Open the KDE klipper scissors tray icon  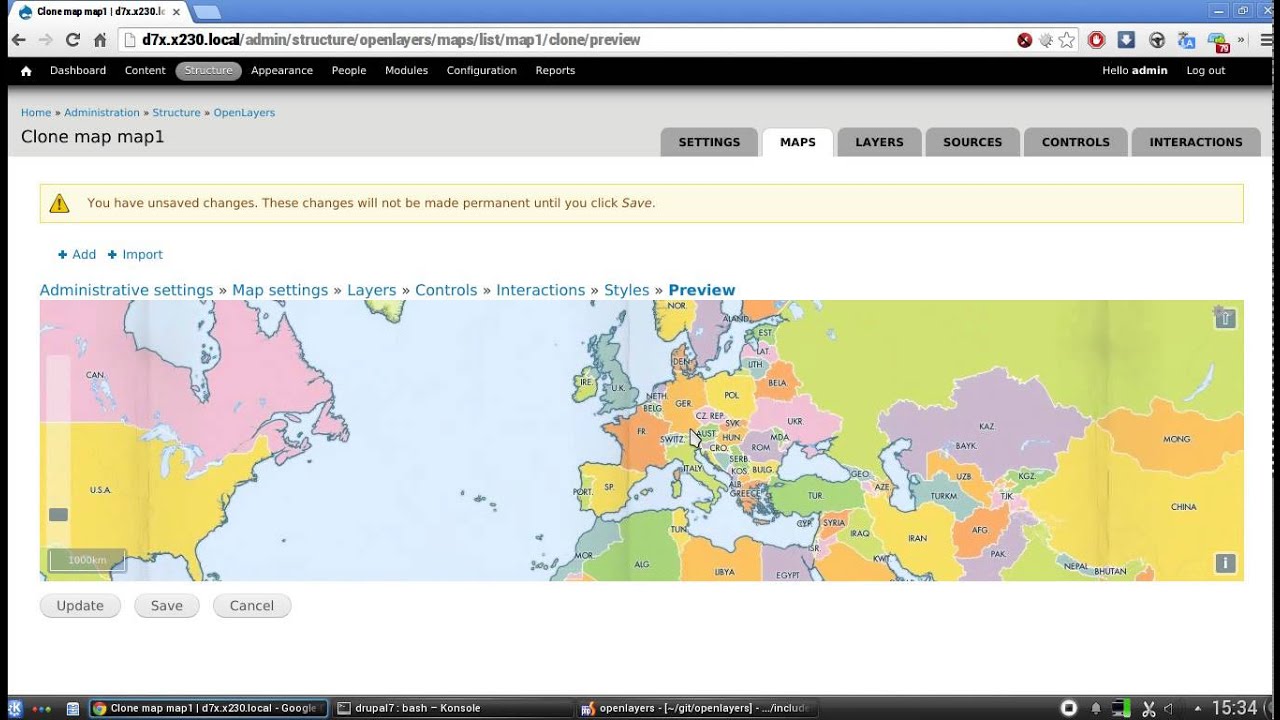1150,708
